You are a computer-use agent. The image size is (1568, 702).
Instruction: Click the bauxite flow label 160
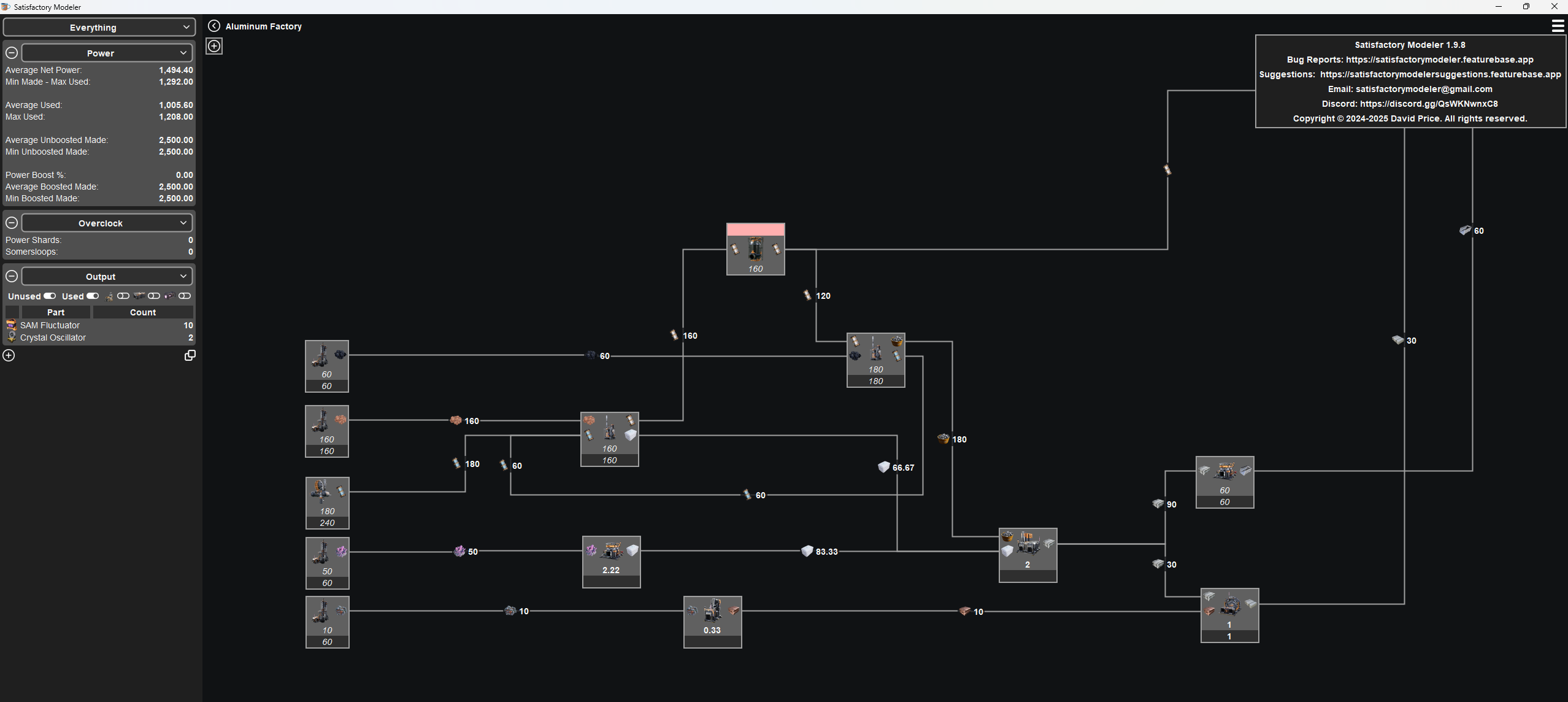click(x=472, y=421)
